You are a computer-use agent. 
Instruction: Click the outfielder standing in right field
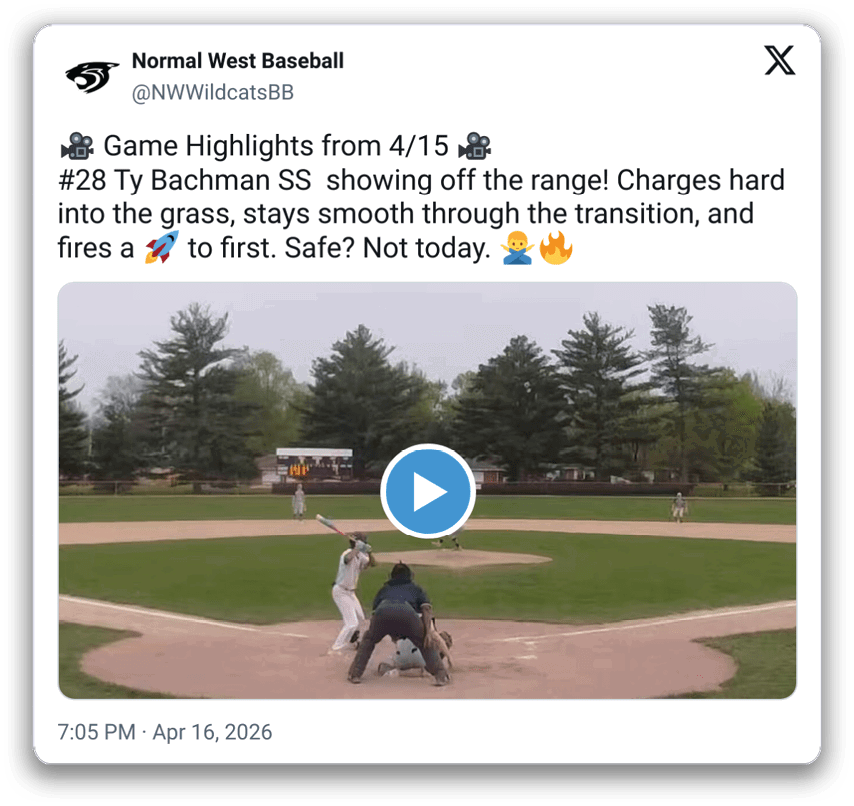point(679,506)
